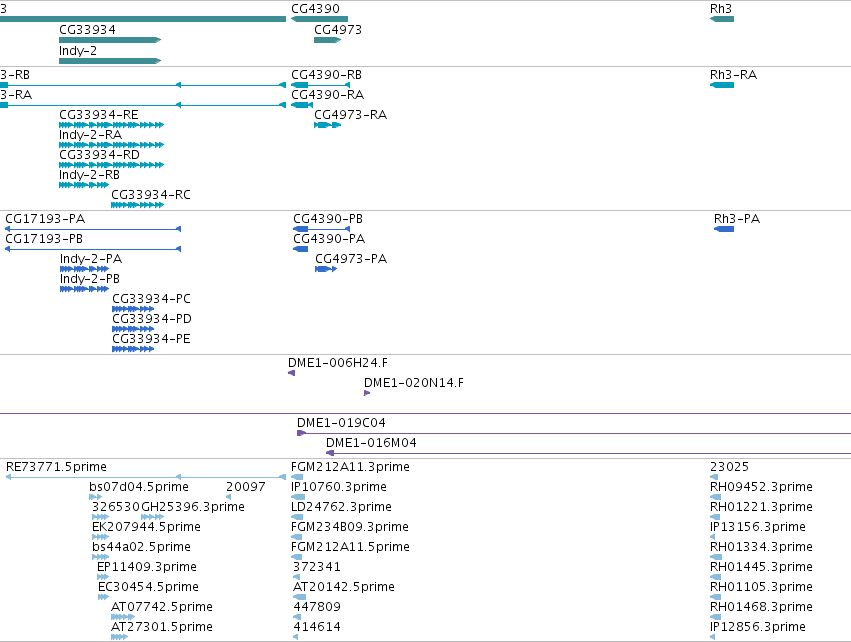Click the DME1-019C04 clone feature
Screen dimensions: 851x642
pyautogui.click(x=574, y=433)
